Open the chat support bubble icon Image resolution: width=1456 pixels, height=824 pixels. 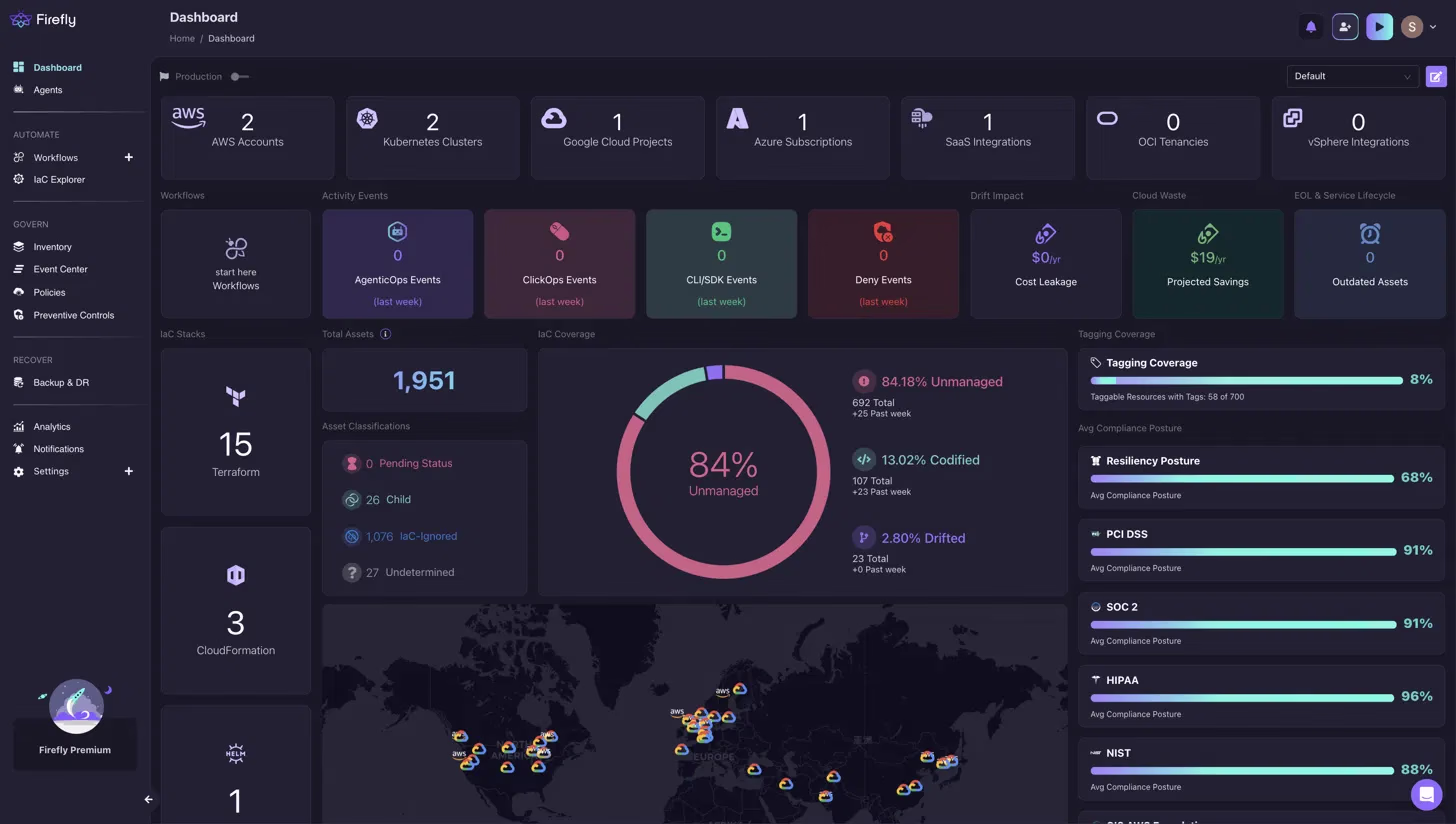pos(1426,794)
